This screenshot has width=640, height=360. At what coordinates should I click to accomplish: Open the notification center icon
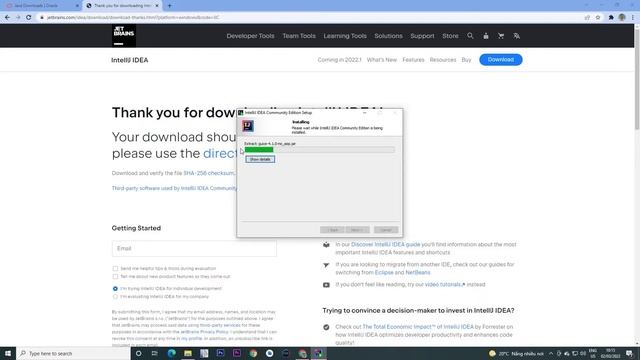pos(629,353)
